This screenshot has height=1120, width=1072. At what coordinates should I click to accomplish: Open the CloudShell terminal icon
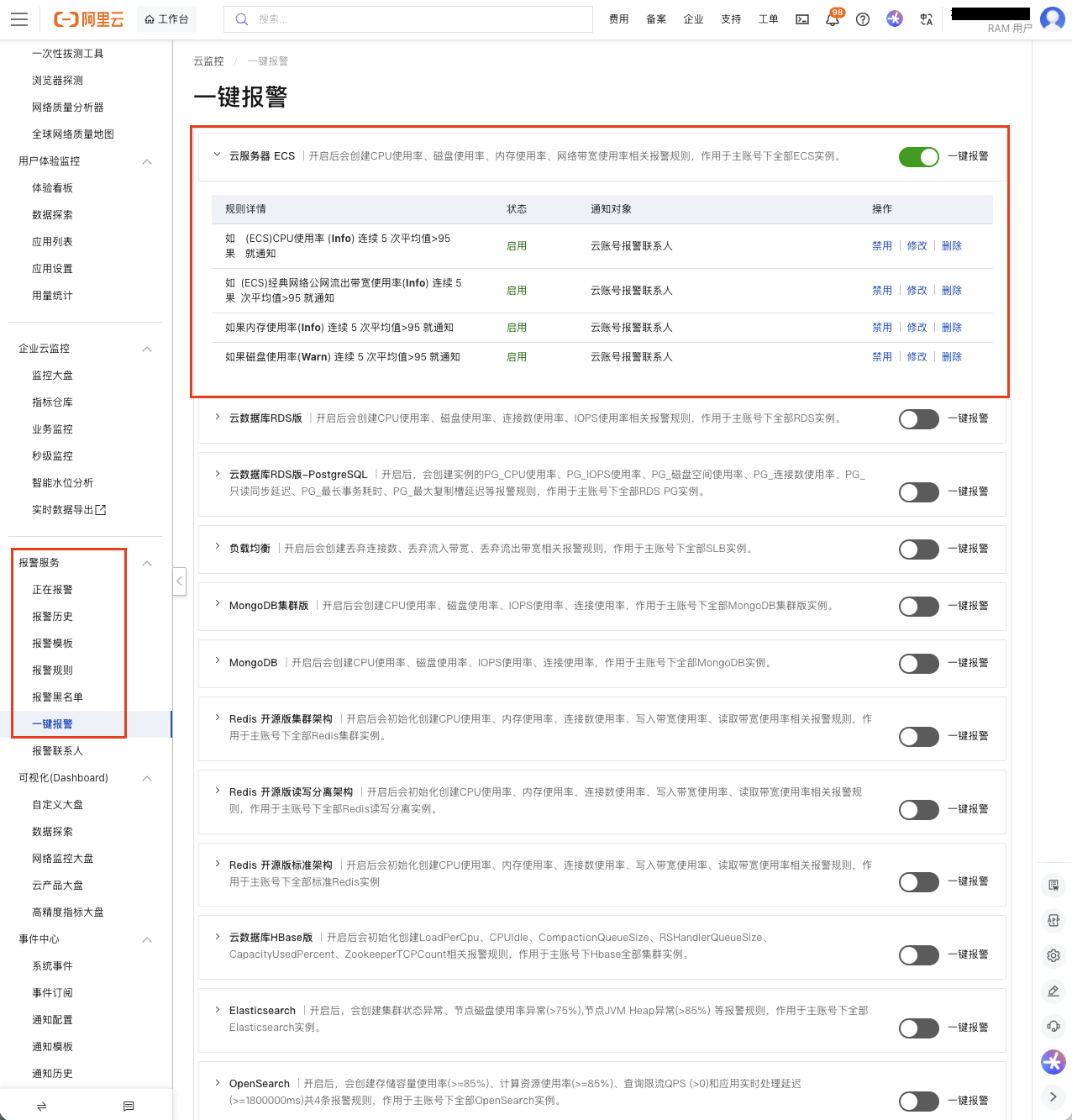coord(801,18)
